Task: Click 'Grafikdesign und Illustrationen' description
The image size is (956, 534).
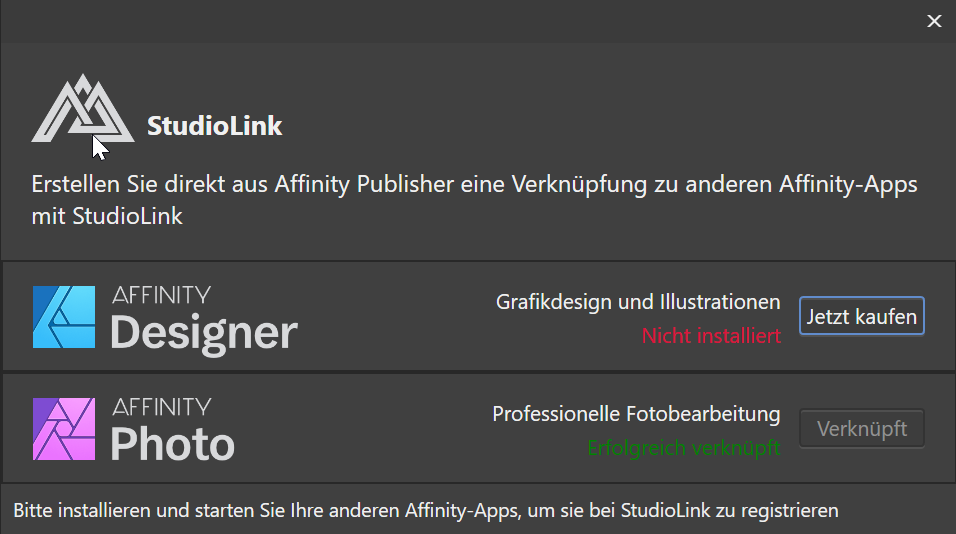Action: pyautogui.click(x=638, y=302)
